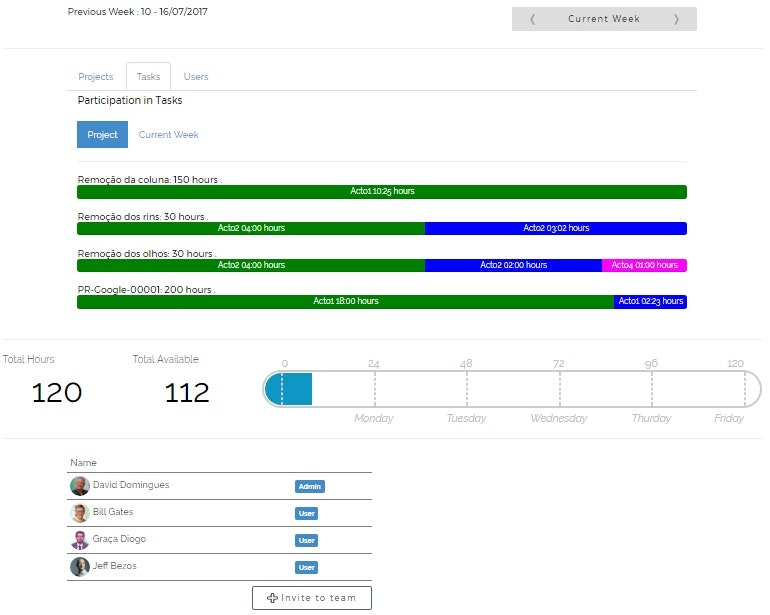Go to previous week using left chevron
This screenshot has height=615, width=770.
(532, 19)
